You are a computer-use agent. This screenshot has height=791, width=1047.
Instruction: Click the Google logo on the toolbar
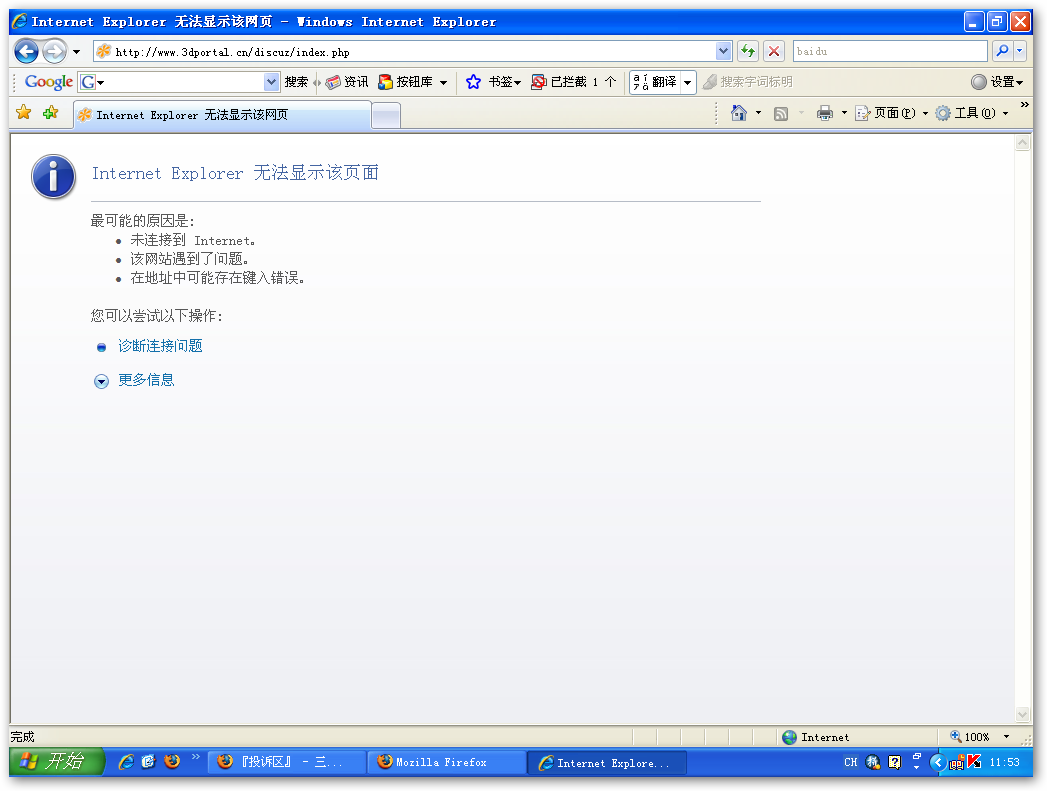pyautogui.click(x=49, y=81)
